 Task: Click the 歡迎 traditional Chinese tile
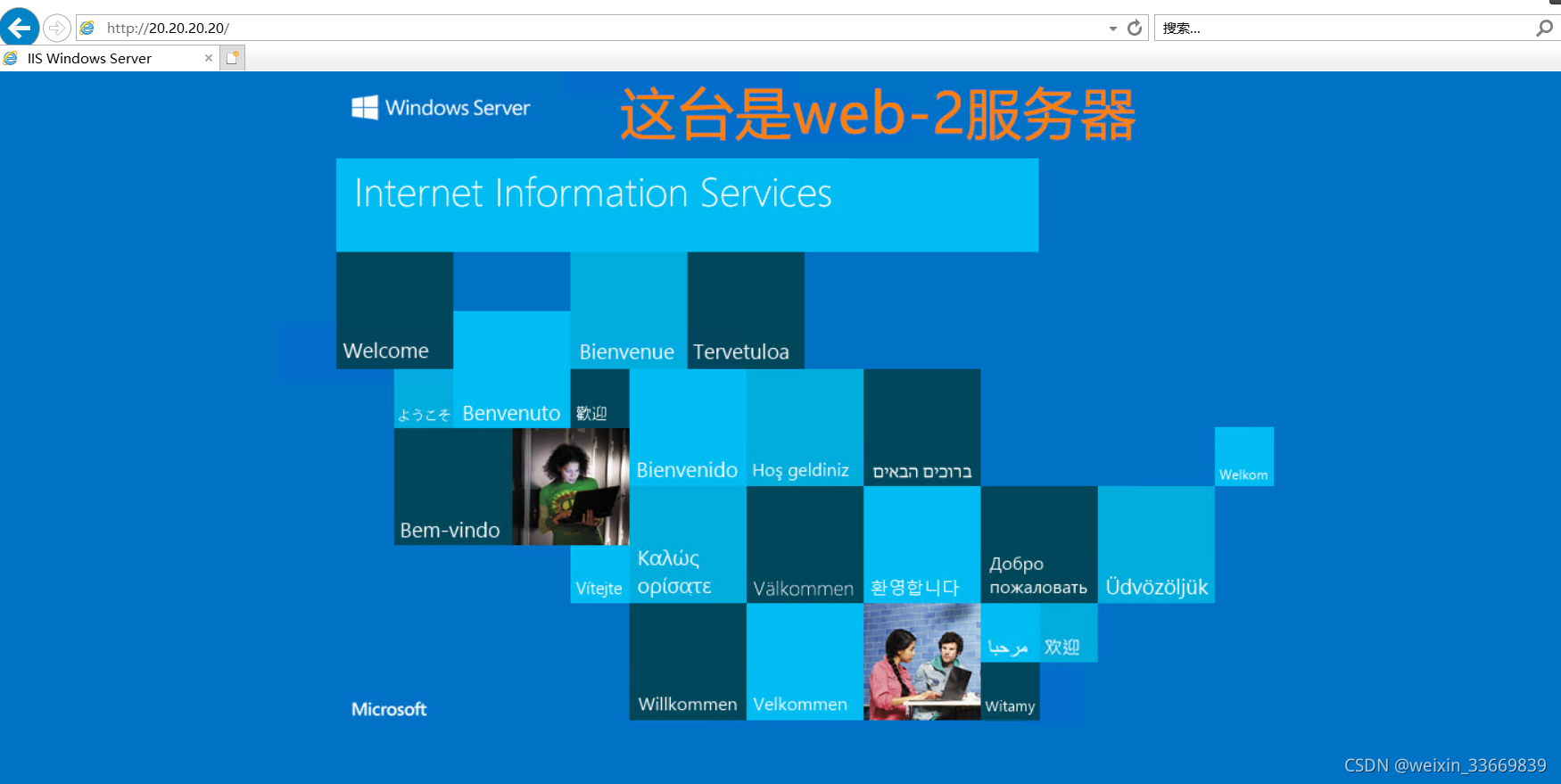(600, 399)
